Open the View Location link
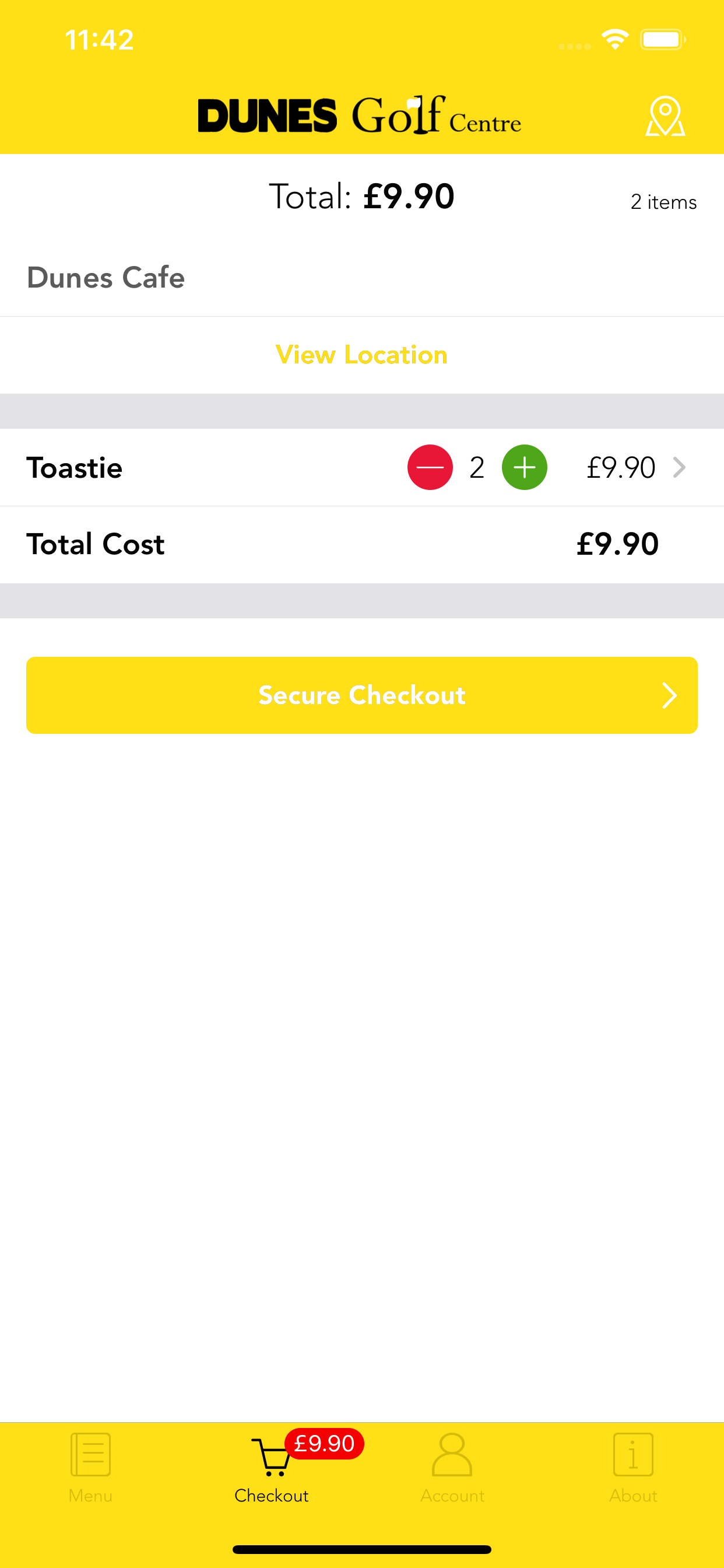The image size is (724, 1568). pyautogui.click(x=362, y=355)
